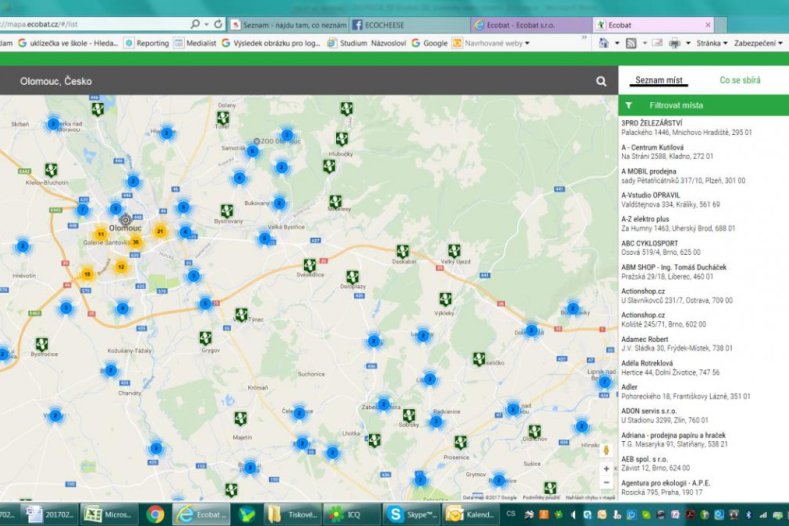Open the collection point marker at Bystročice
Screen dimensions: 789x526
41,344
